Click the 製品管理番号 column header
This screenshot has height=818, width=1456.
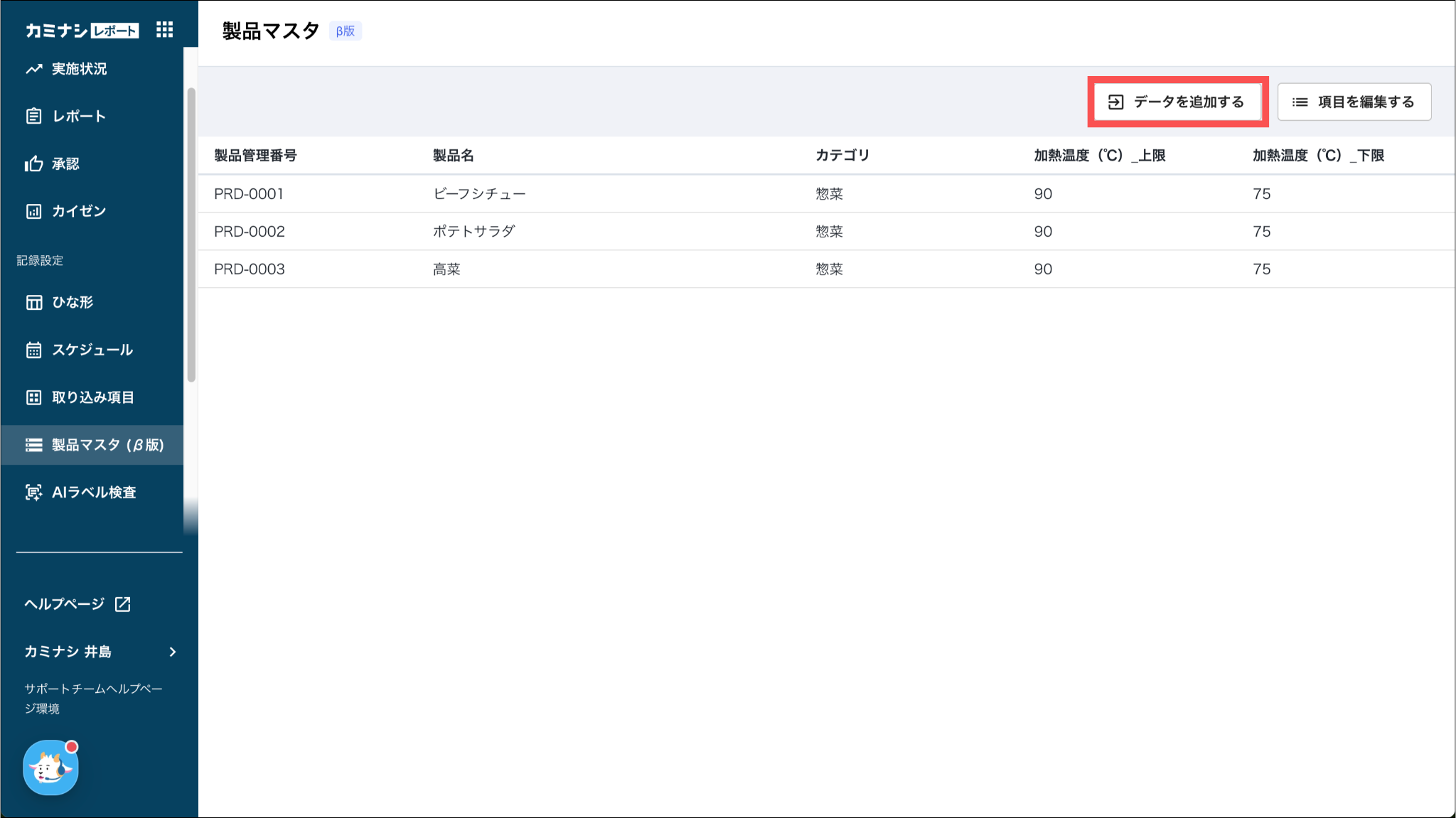tap(255, 156)
